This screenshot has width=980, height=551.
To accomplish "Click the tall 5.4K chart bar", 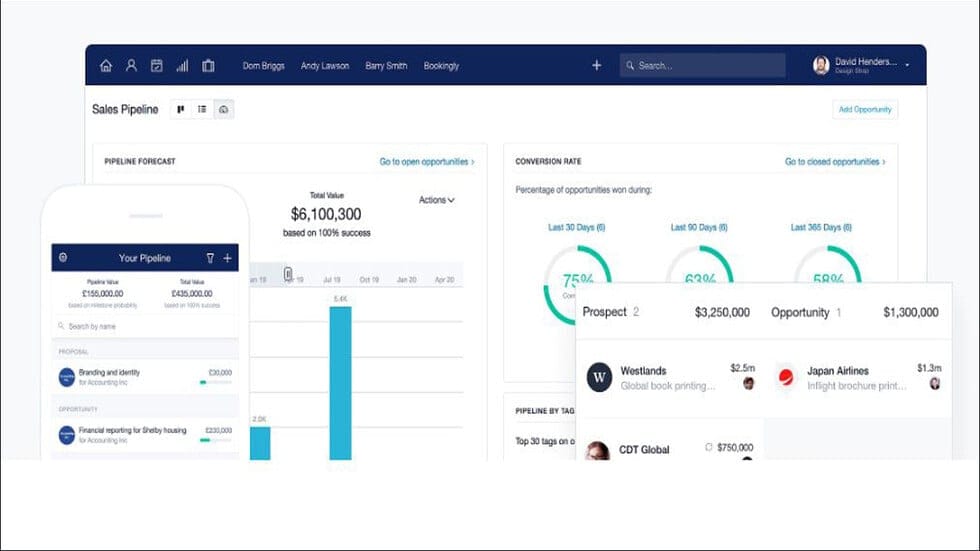I will point(340,383).
